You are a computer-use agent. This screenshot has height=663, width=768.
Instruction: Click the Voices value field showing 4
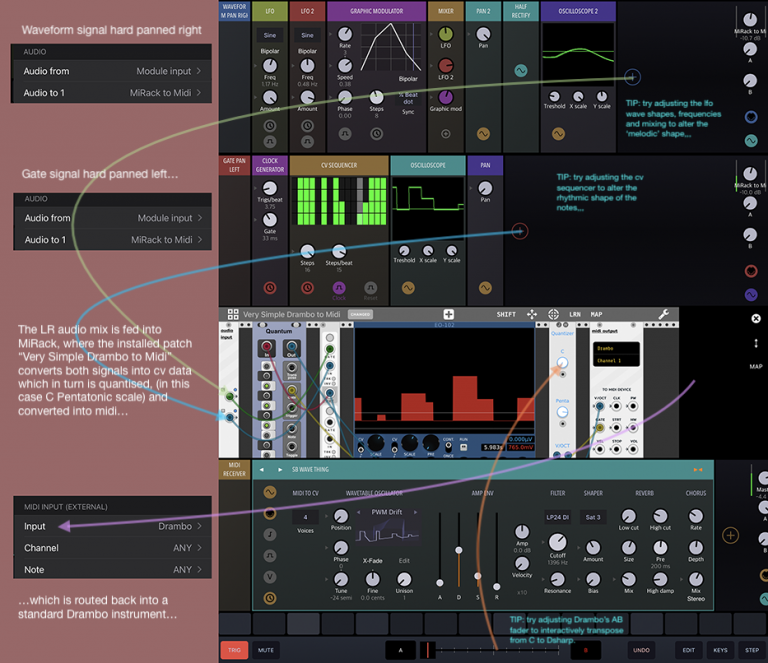(305, 517)
